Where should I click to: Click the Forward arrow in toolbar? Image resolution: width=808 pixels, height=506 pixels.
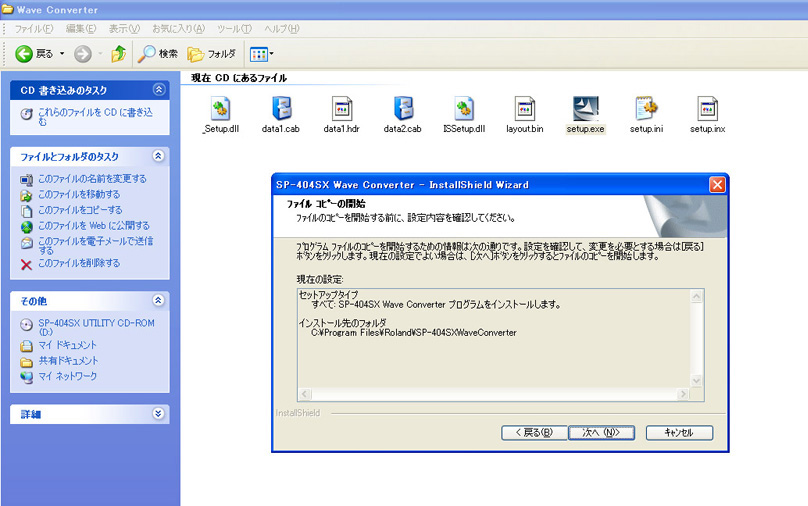click(x=82, y=54)
